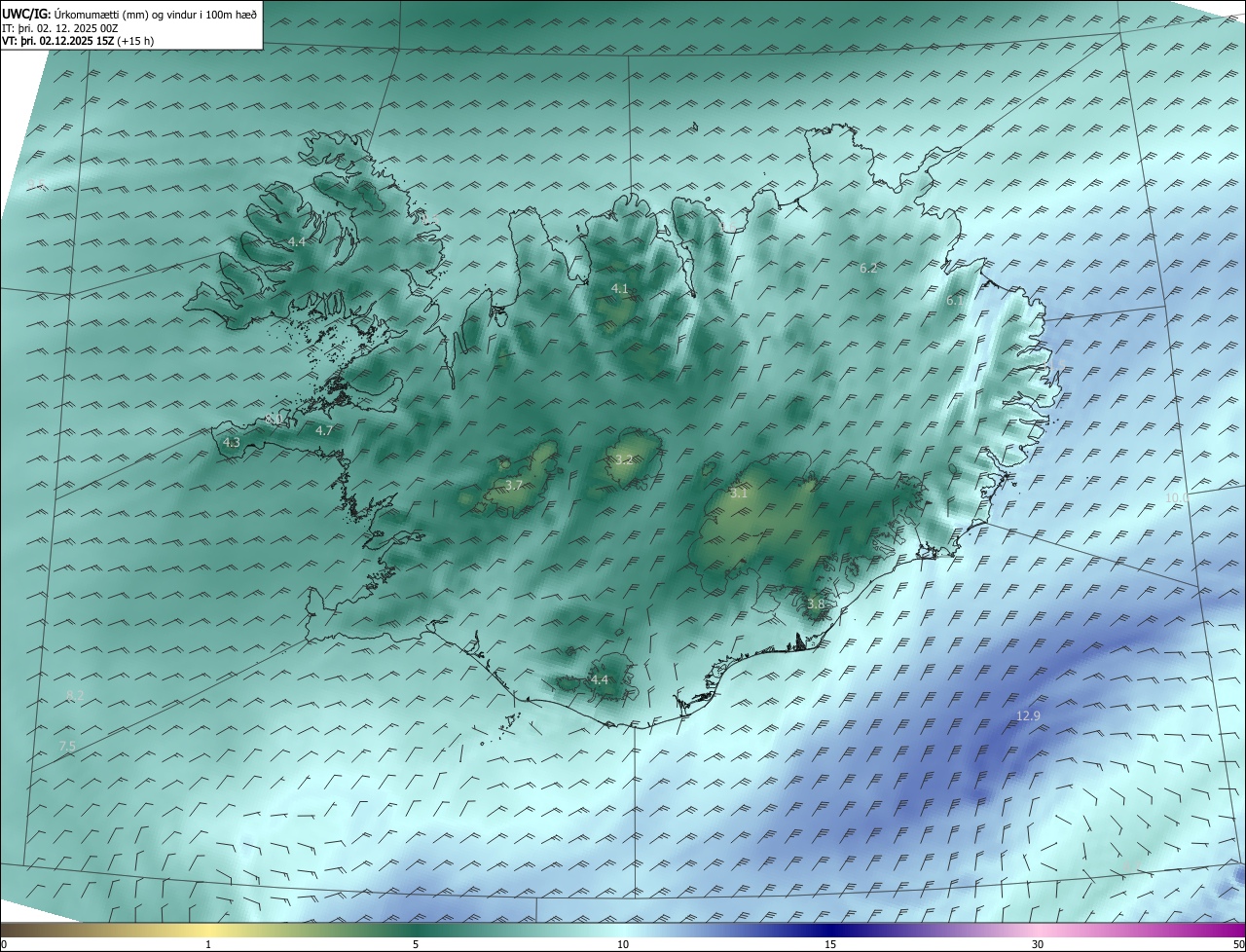This screenshot has height=952, width=1246.
Task: Click the valid time line 'VT: þri. 02.12.2025 15Z (+15 h)'
Action: (78, 41)
